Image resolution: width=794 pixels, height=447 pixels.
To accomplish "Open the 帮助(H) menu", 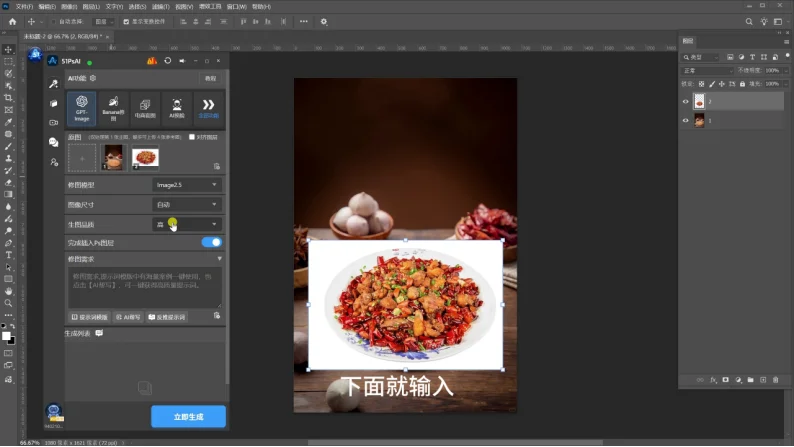I will point(261,7).
